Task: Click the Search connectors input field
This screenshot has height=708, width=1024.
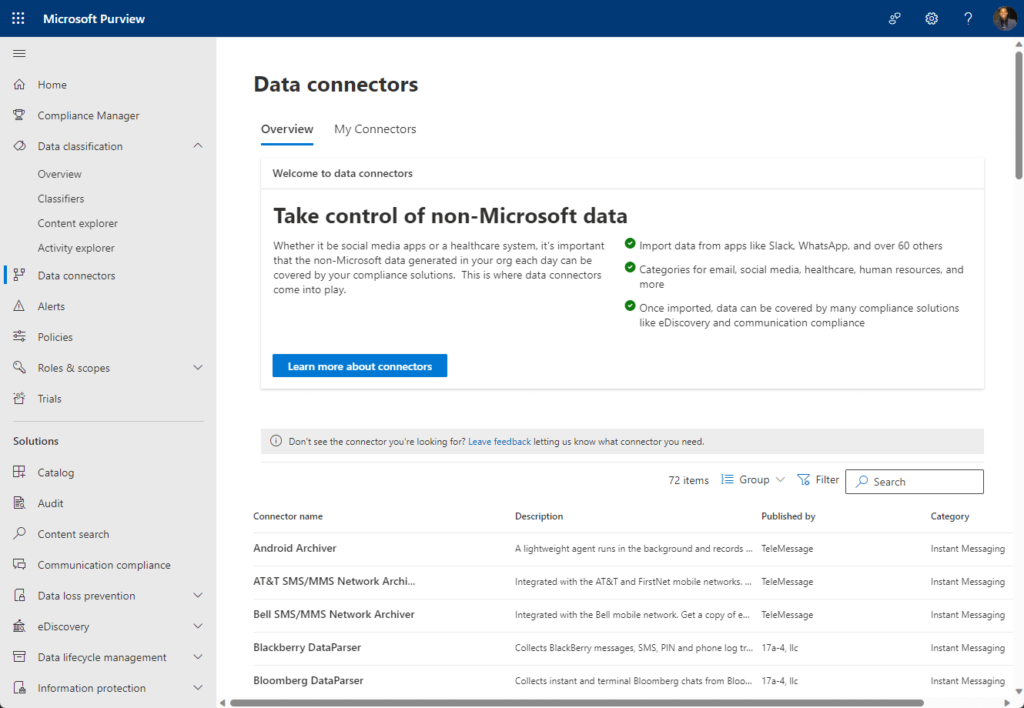Action: coord(914,481)
